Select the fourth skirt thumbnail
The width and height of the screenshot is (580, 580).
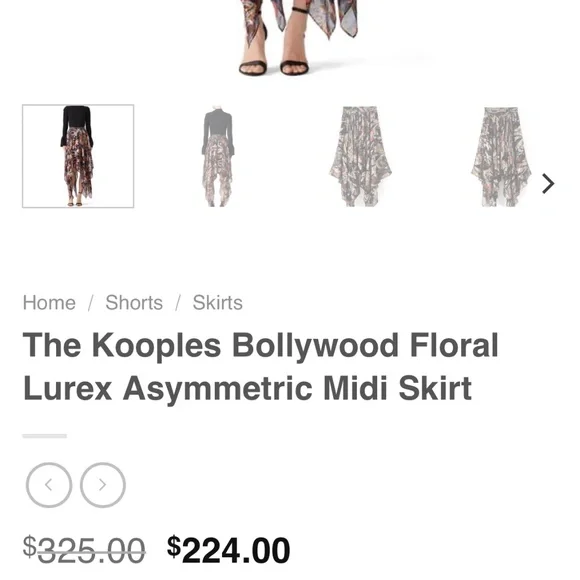coord(501,156)
